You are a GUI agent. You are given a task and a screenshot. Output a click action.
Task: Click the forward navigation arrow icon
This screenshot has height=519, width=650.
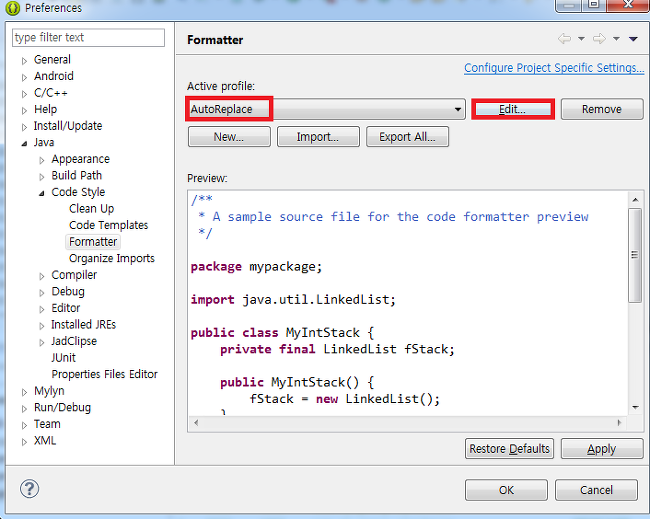(x=599, y=39)
